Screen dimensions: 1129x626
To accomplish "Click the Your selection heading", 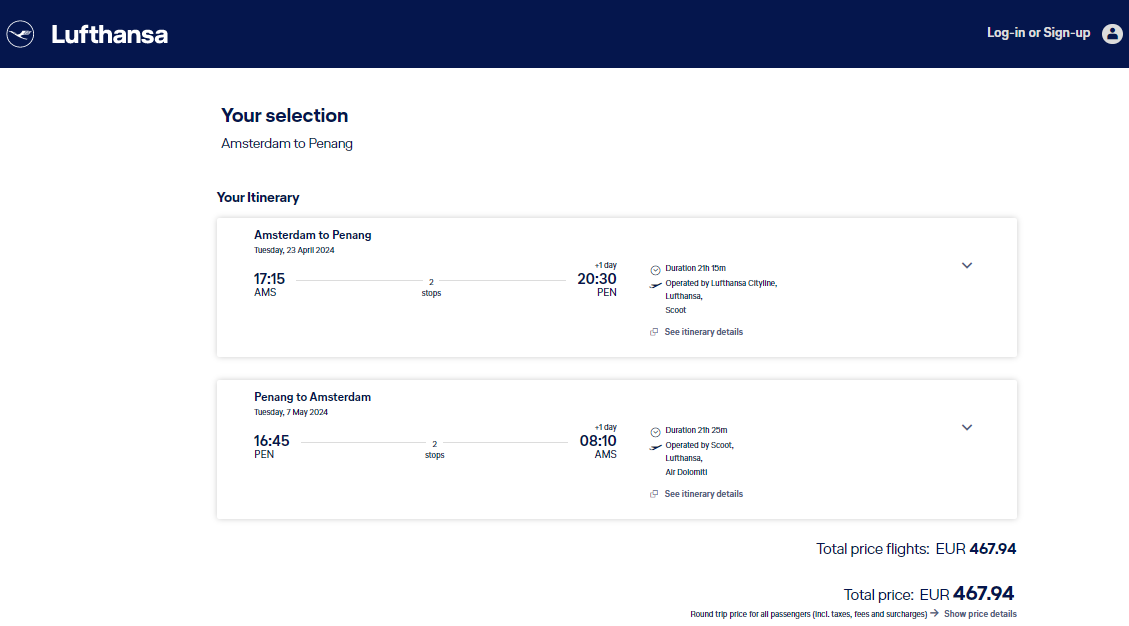I will click(x=284, y=115).
